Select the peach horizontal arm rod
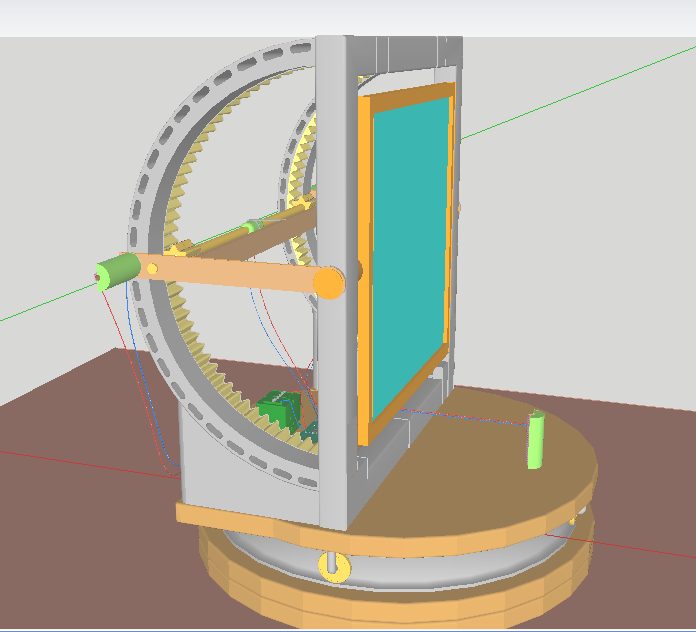Viewport: 696px width, 632px height. tap(230, 273)
